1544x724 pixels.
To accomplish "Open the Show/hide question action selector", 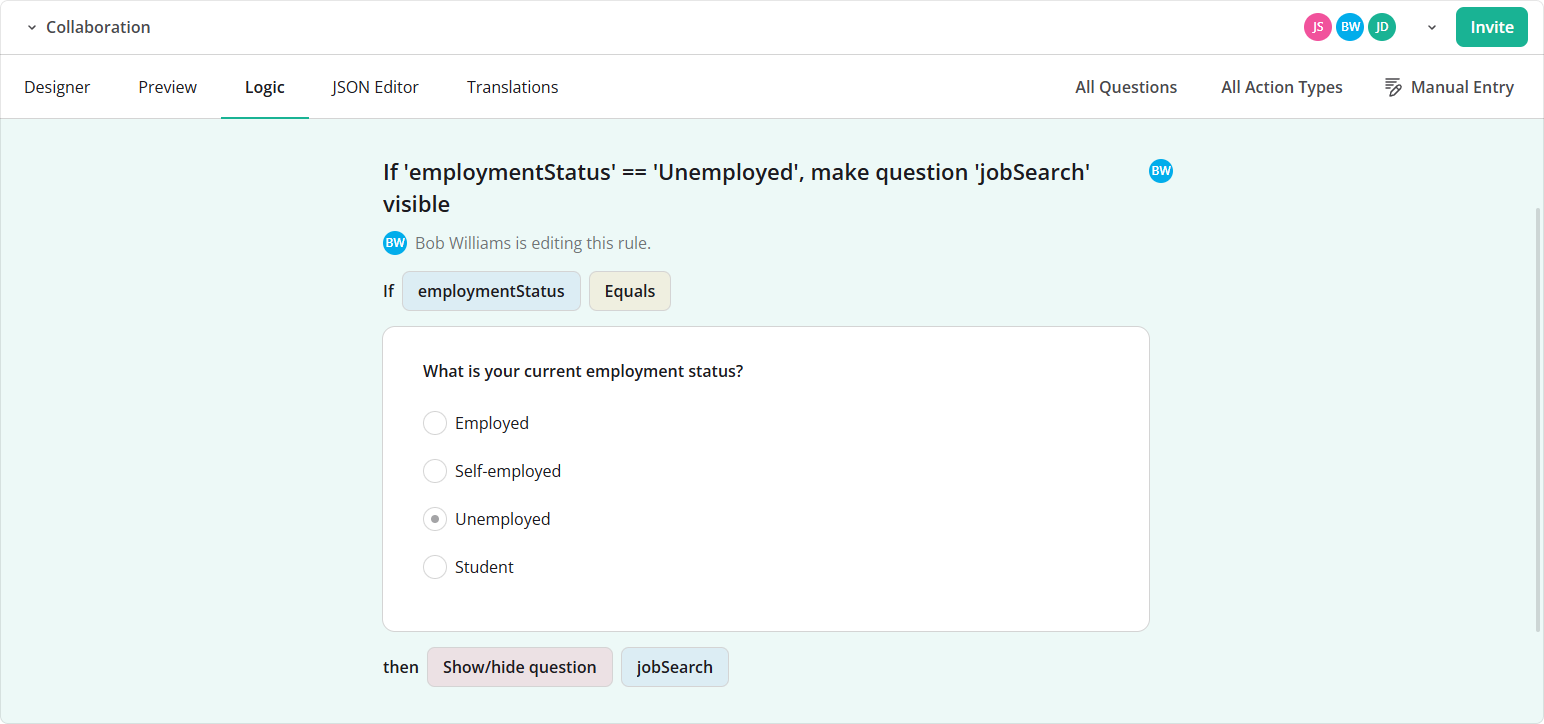I will tap(520, 667).
